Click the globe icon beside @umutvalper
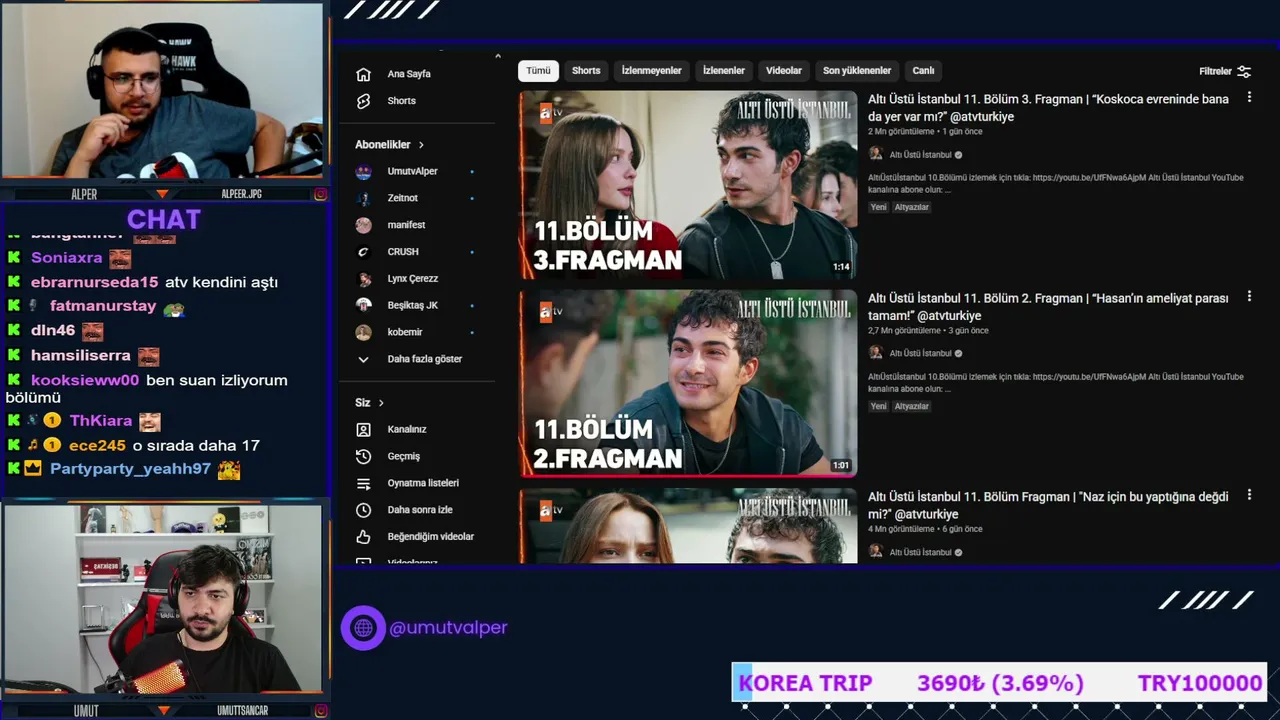This screenshot has width=1280, height=720. tap(363, 628)
